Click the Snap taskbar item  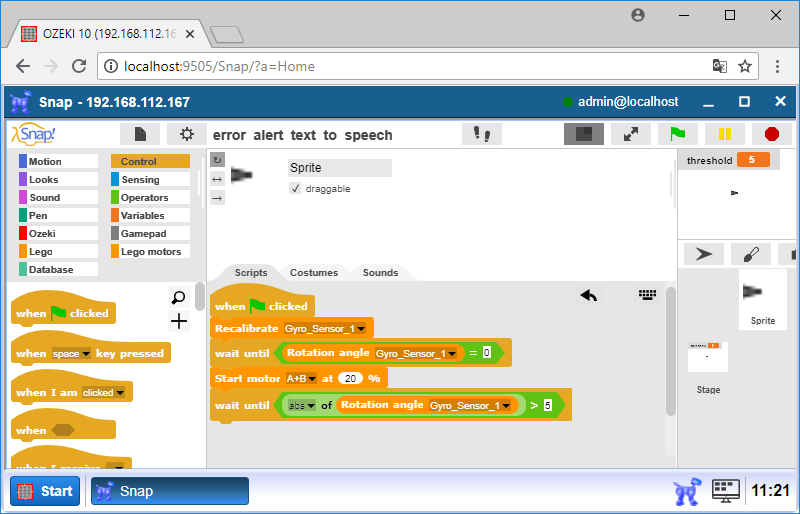click(x=170, y=491)
